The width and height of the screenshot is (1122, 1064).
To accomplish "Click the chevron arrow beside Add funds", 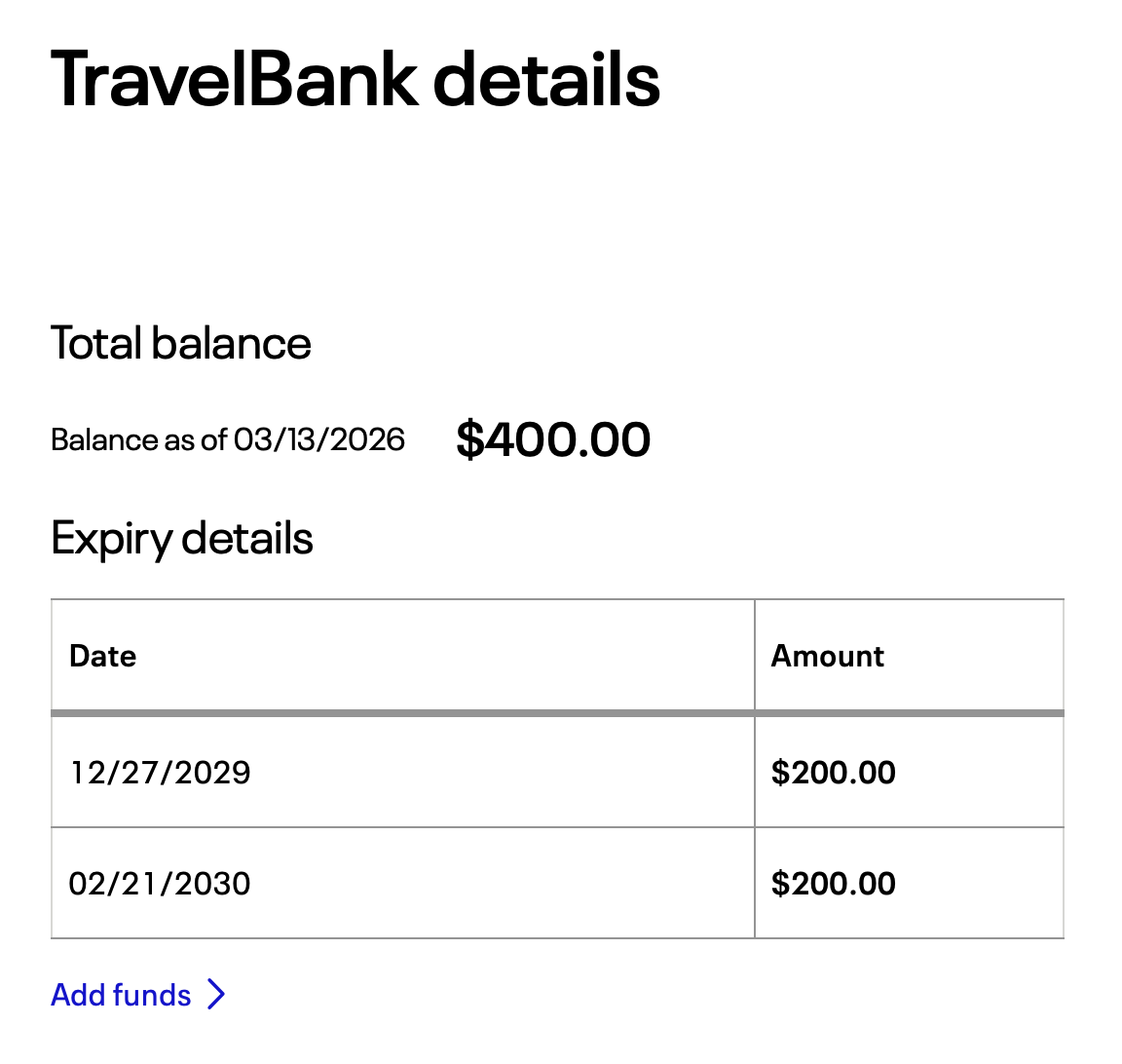I will coord(216,994).
